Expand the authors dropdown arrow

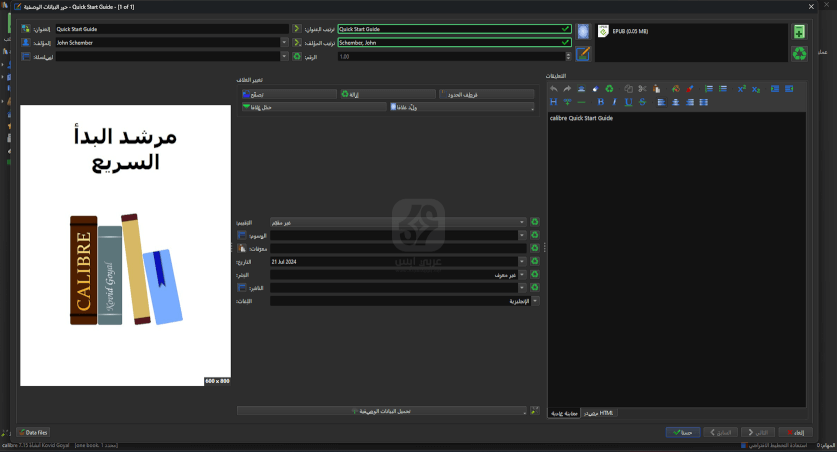[284, 43]
